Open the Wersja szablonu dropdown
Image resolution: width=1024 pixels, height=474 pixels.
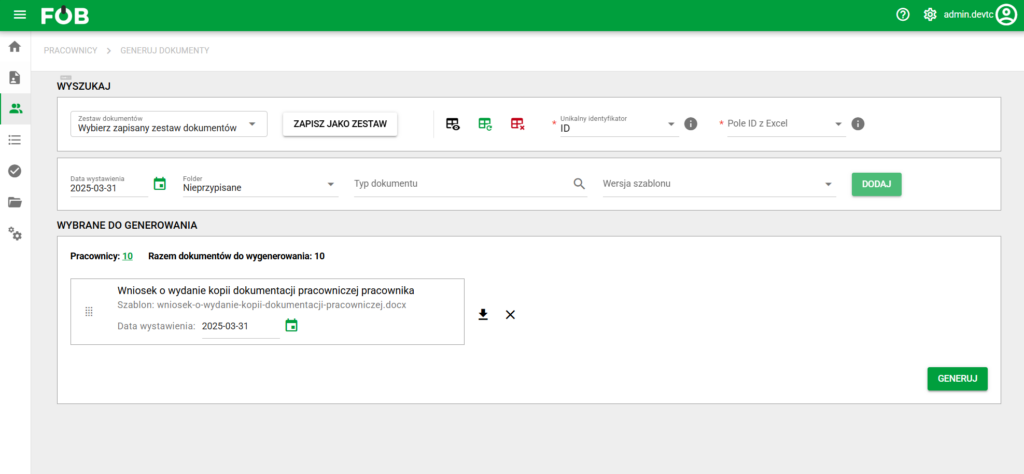[x=828, y=184]
